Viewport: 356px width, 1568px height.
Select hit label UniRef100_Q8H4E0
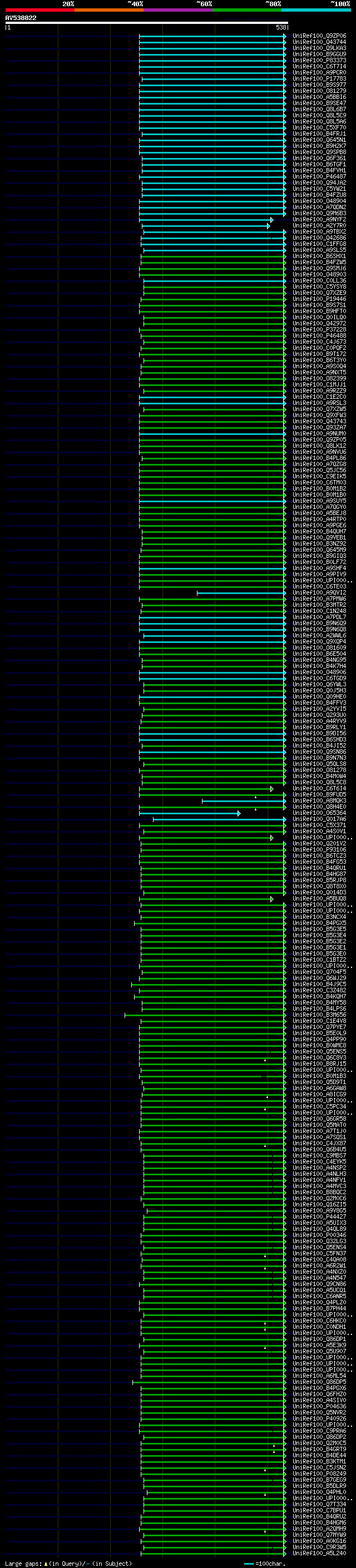tap(319, 807)
